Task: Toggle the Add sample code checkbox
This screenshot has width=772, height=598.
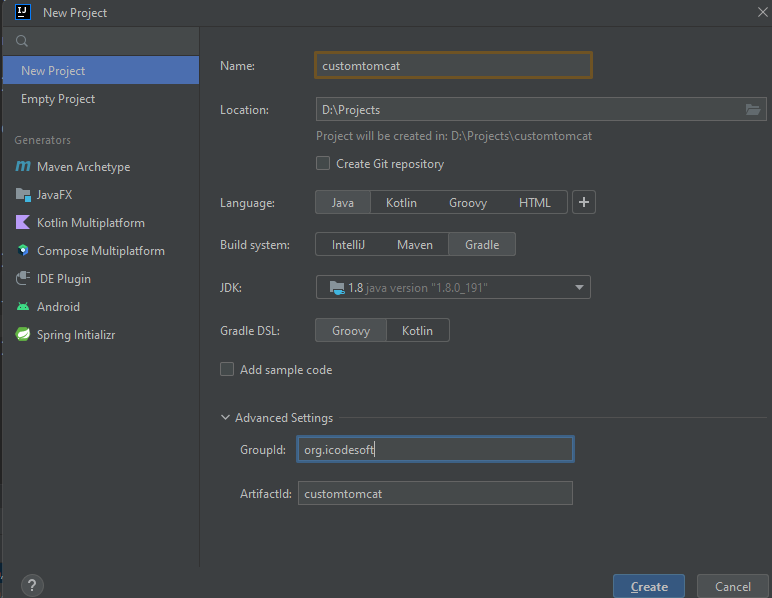Action: pyautogui.click(x=227, y=369)
